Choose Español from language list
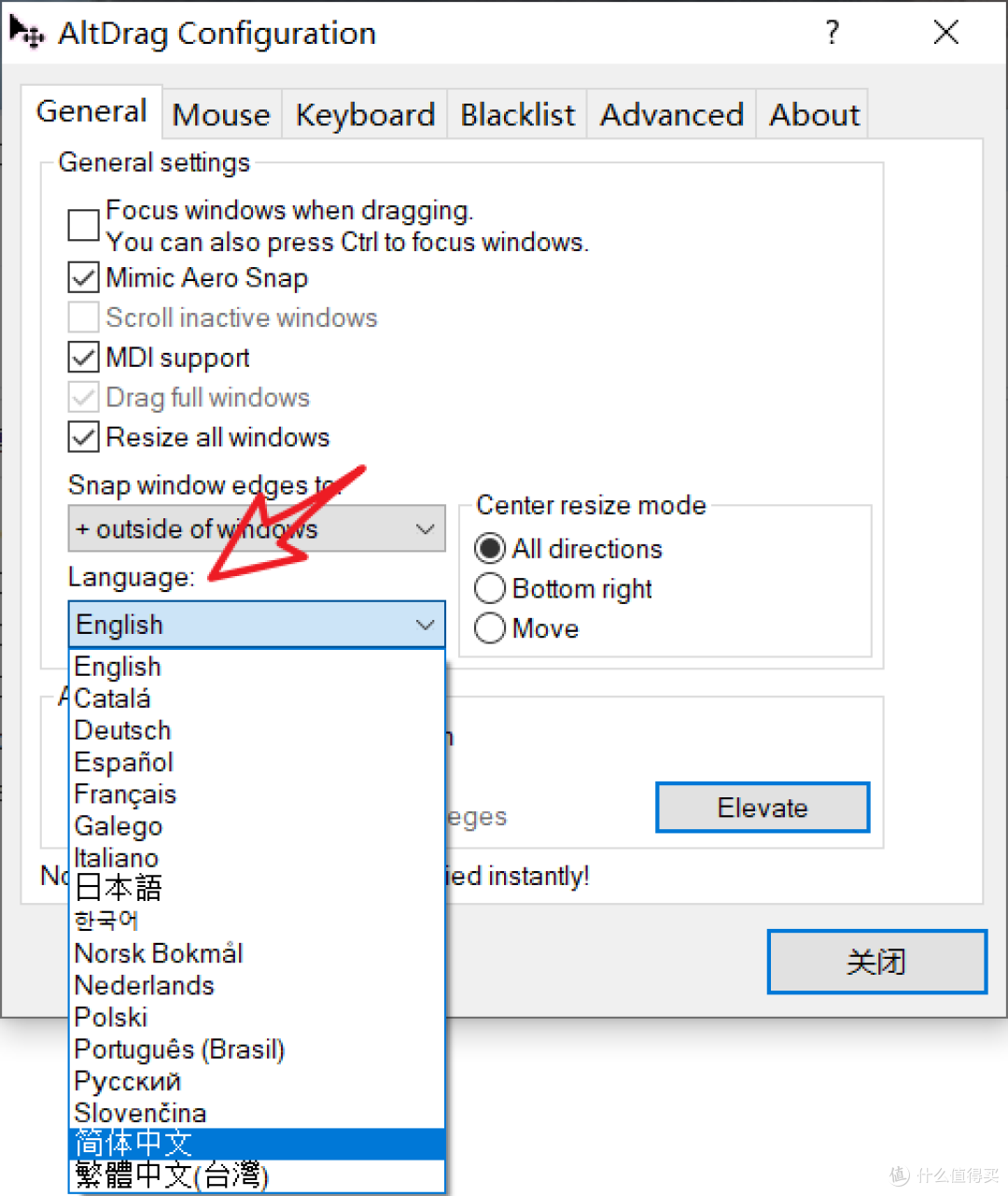This screenshot has height=1196, width=1008. coord(258,762)
